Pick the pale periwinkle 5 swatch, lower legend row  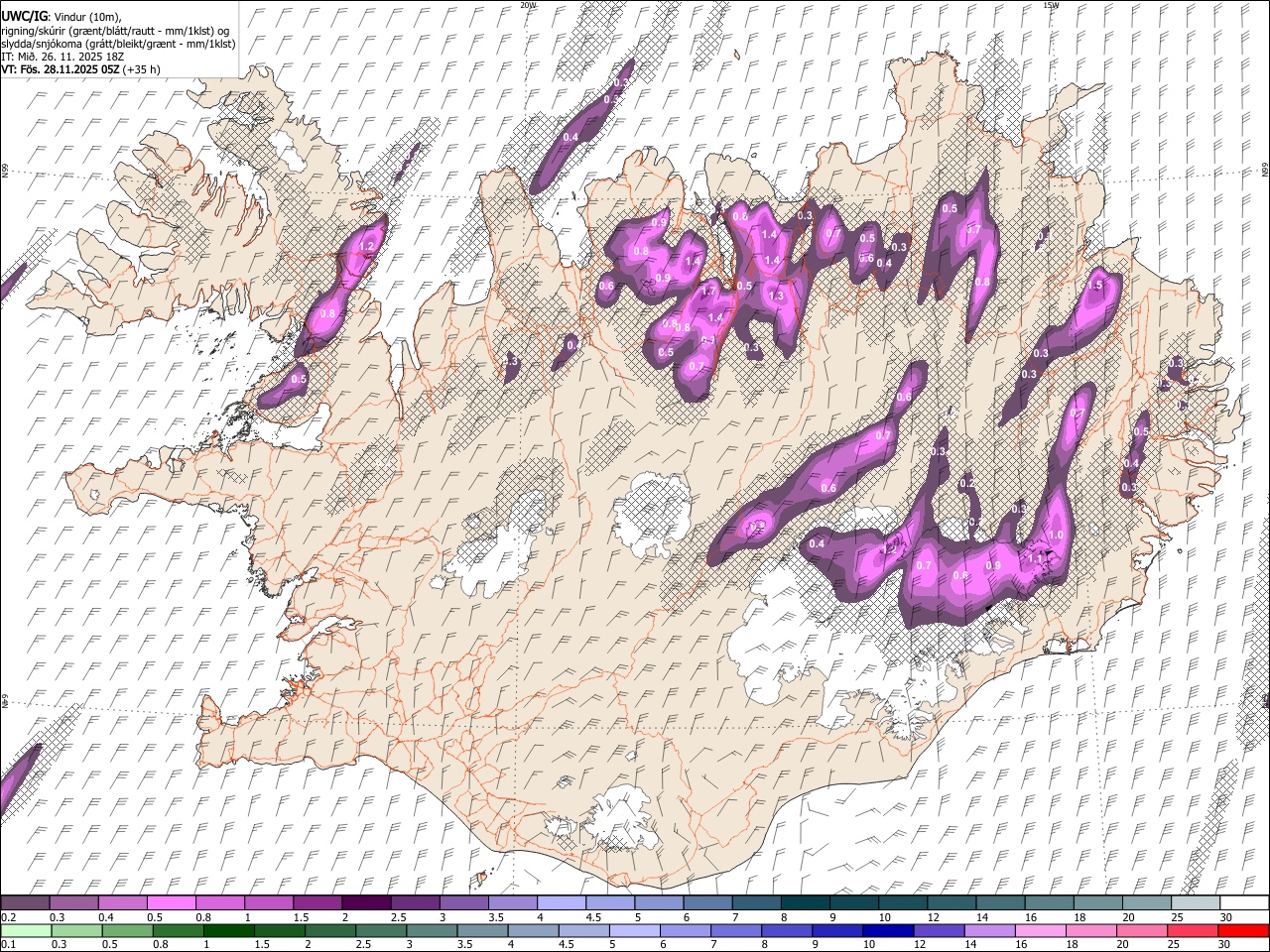coord(634,930)
